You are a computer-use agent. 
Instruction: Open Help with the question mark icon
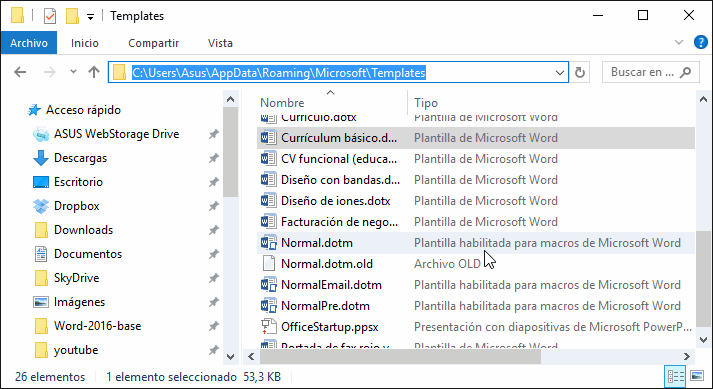click(700, 42)
